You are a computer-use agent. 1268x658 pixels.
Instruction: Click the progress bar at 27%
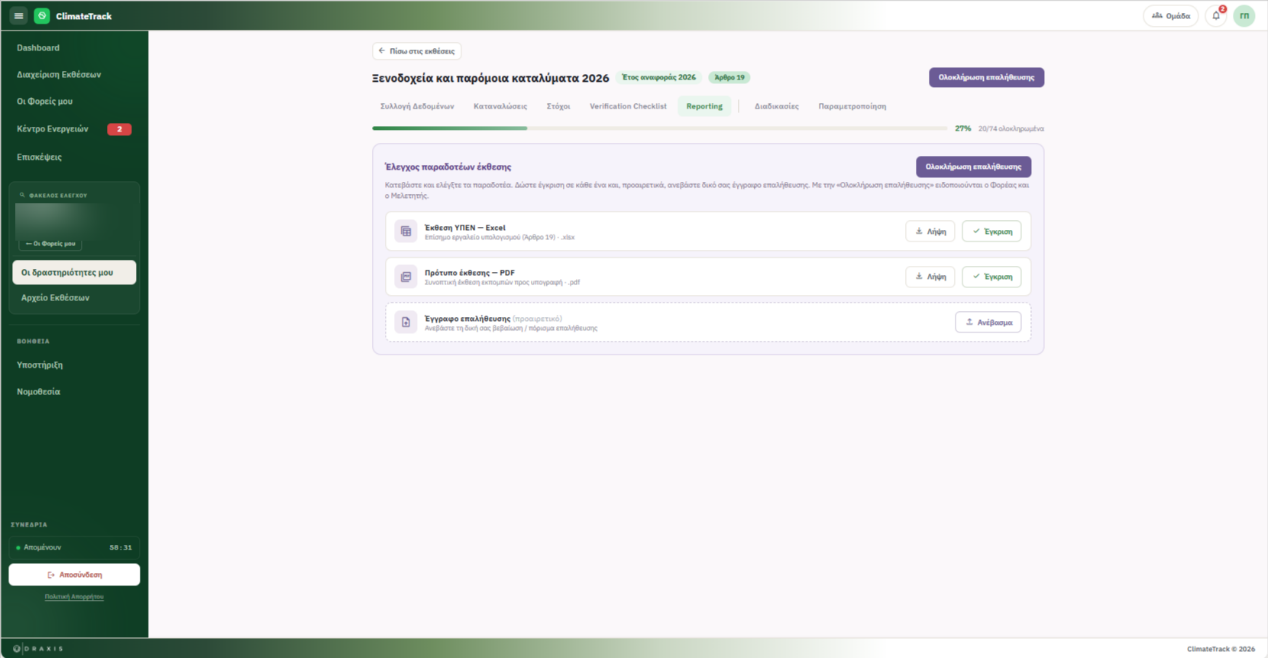coord(660,128)
